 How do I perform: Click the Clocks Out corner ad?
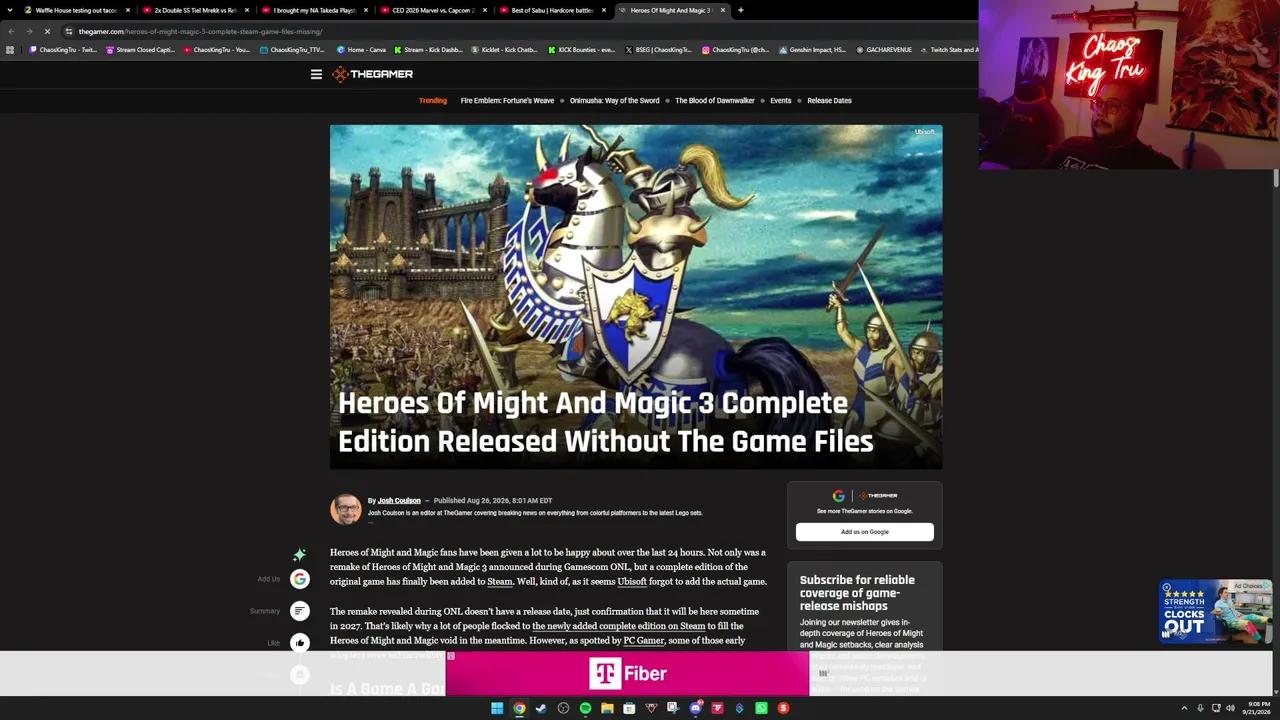(x=1214, y=612)
